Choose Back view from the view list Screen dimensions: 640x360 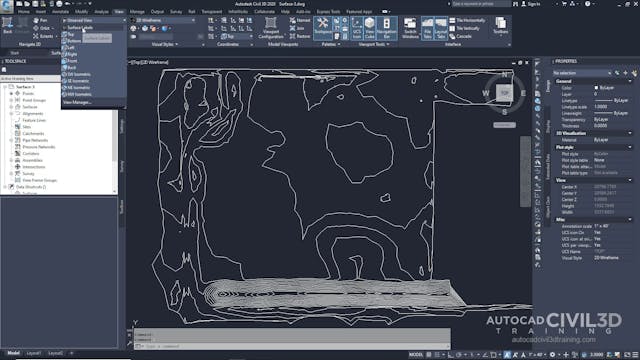coord(69,67)
